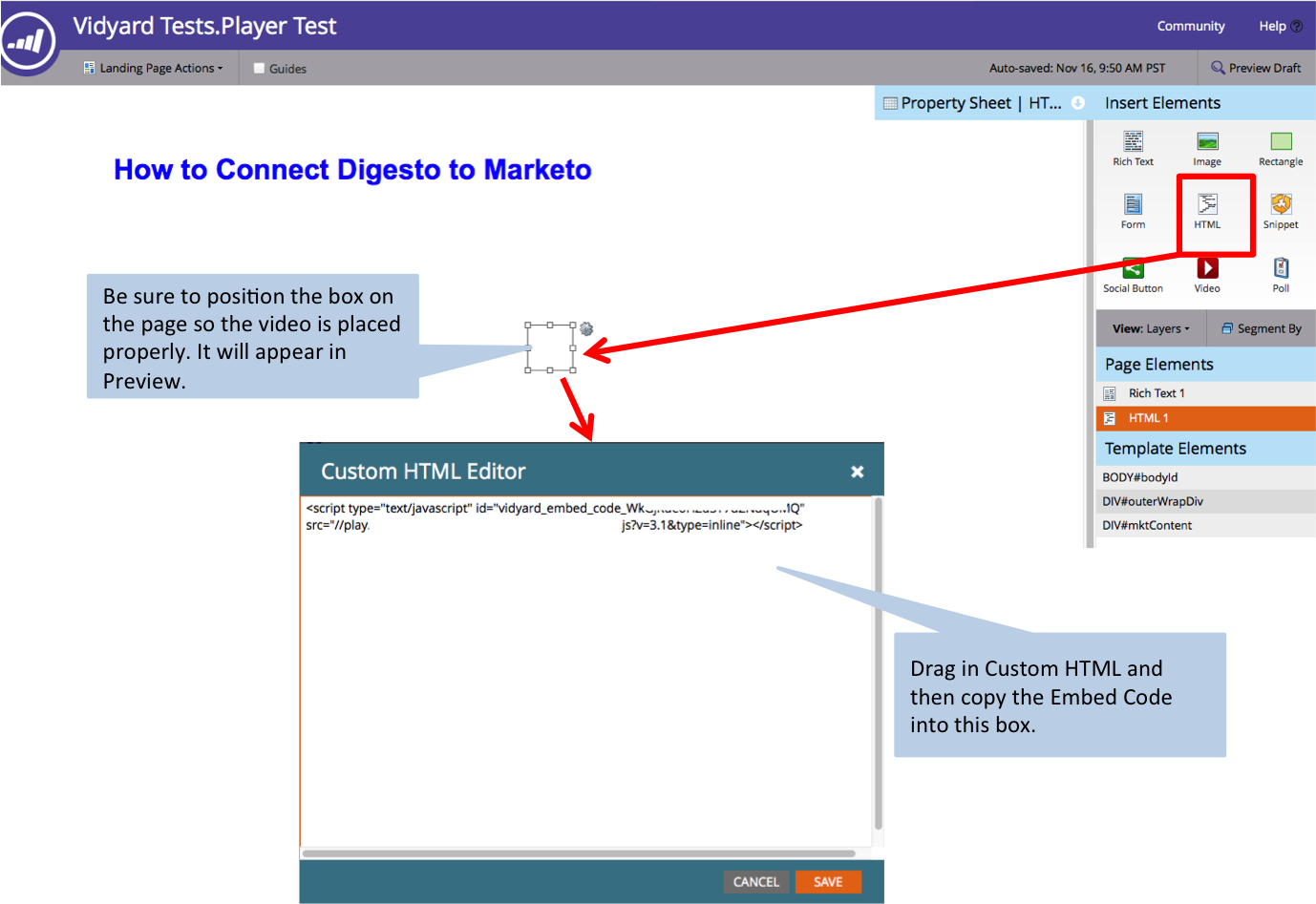Image resolution: width=1316 pixels, height=904 pixels.
Task: Open the Community menu
Action: pos(1191,26)
